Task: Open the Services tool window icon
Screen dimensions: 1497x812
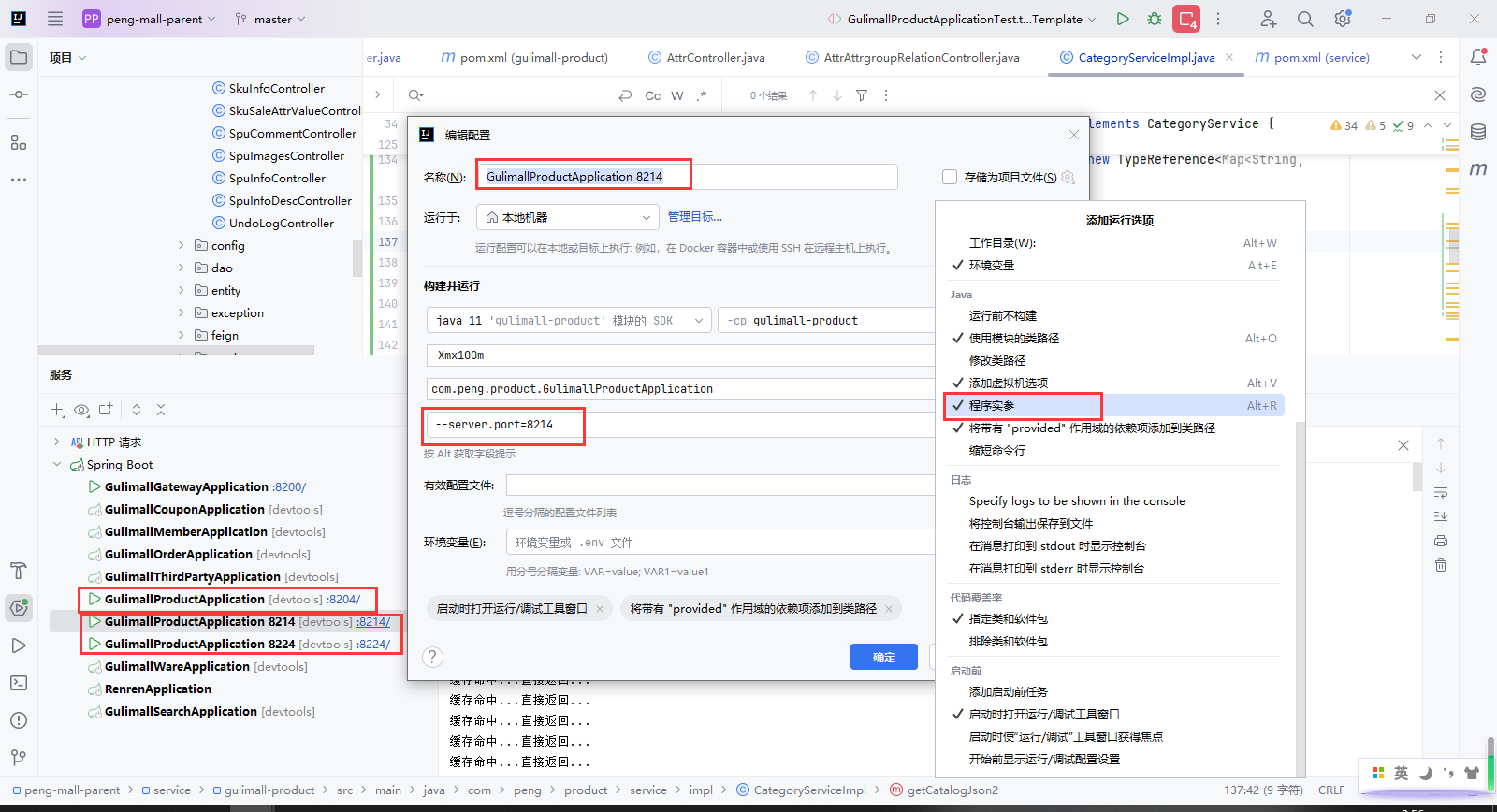Action: pyautogui.click(x=19, y=608)
